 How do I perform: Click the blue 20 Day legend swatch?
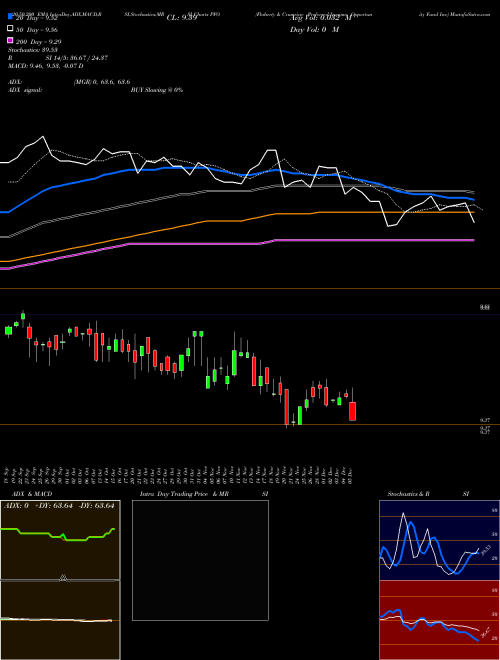pos(10,17)
